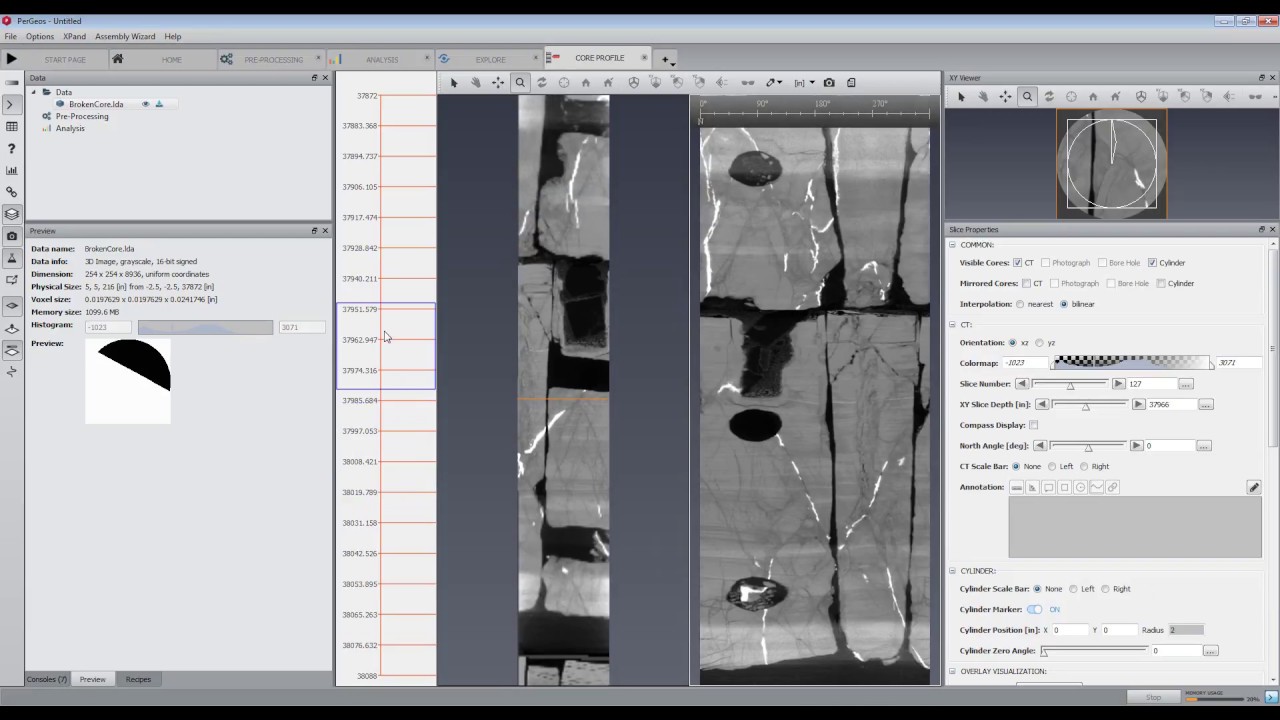Select the arrow pointer tool in core toolbar
The image size is (1280, 720).
pyautogui.click(x=454, y=83)
